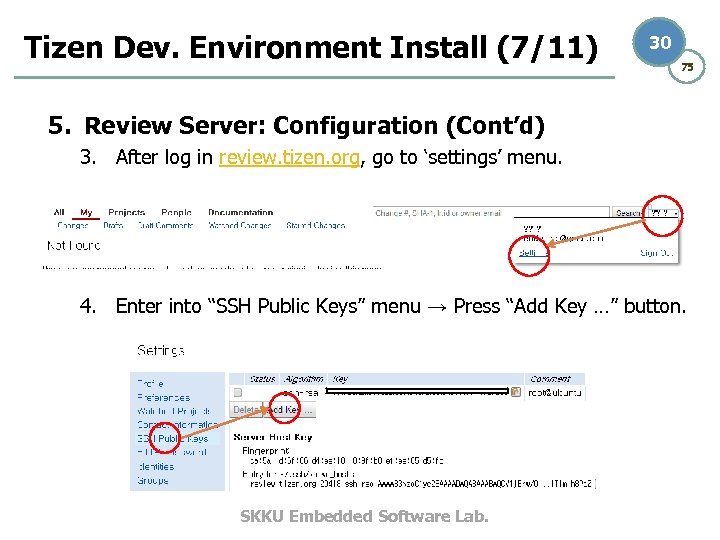This screenshot has width=720, height=540.
Task: Select the server fingerprint value text
Action: coord(347,460)
